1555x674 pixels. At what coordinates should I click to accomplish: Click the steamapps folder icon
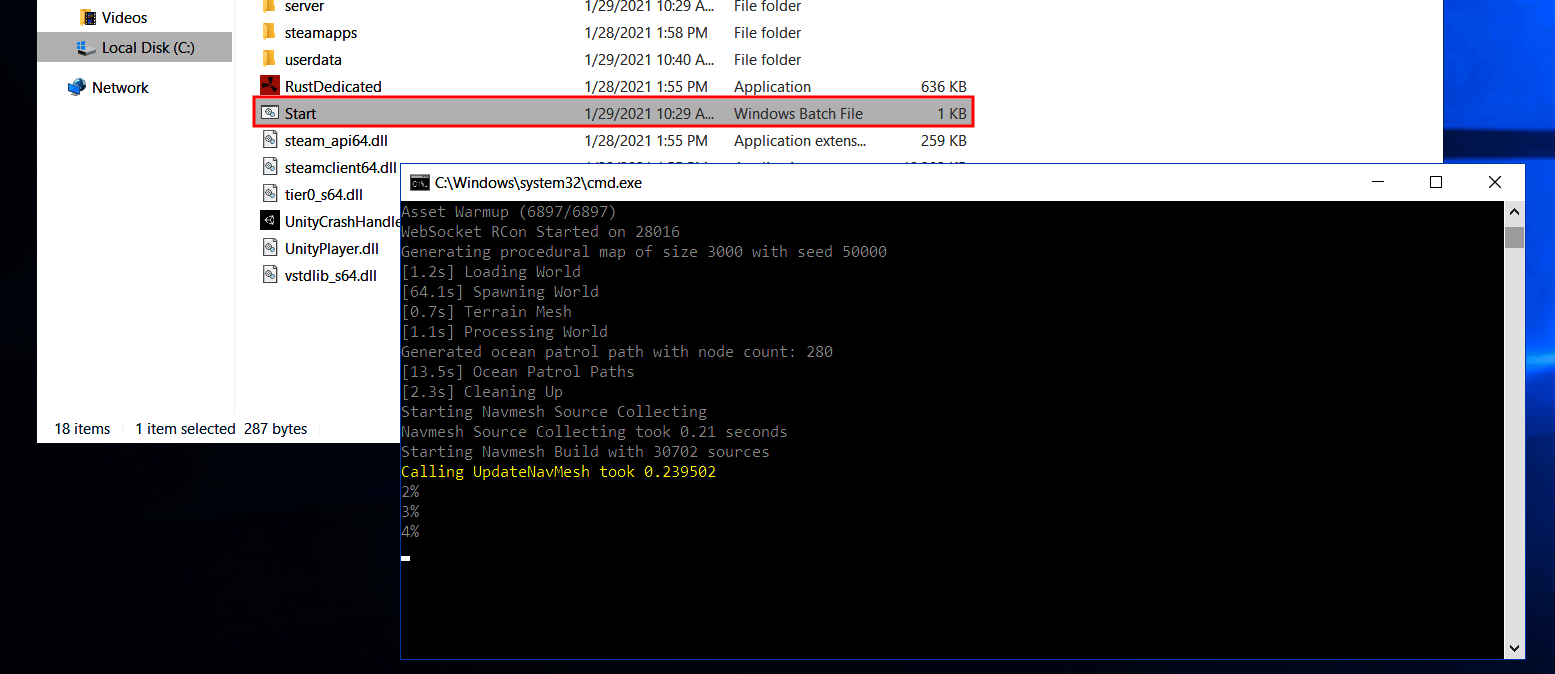pyautogui.click(x=268, y=32)
